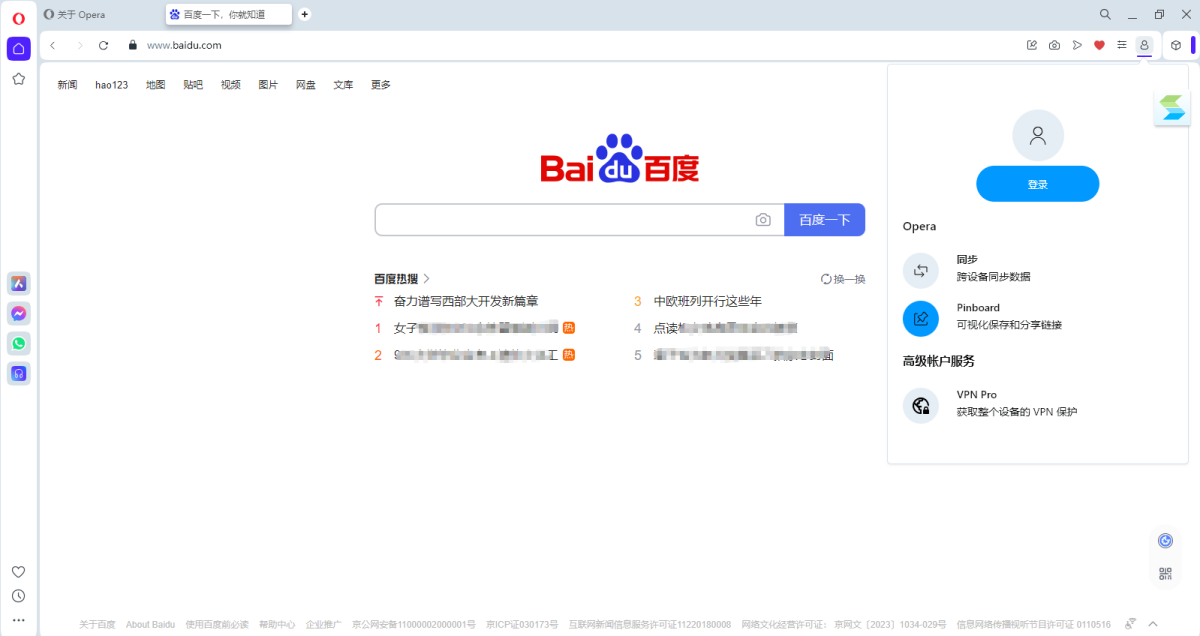Open the 更多 dropdown in Baidu navigation
The width and height of the screenshot is (1200, 636).
pos(379,85)
